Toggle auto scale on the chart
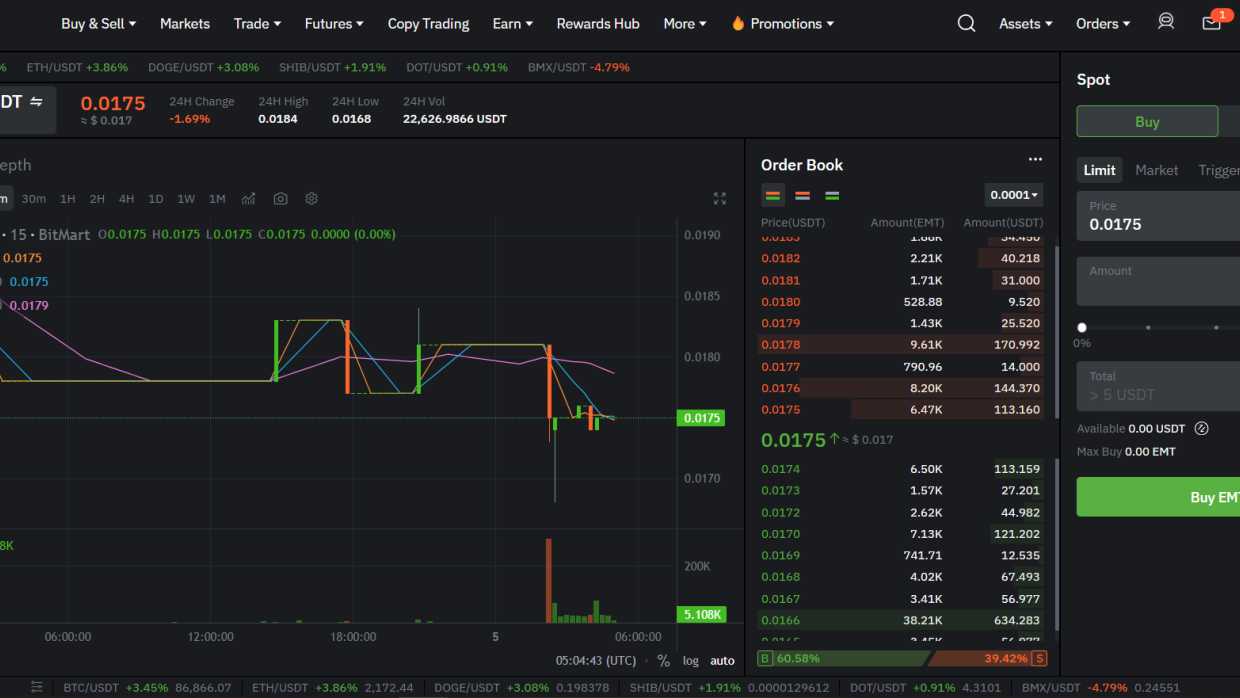 coord(722,661)
